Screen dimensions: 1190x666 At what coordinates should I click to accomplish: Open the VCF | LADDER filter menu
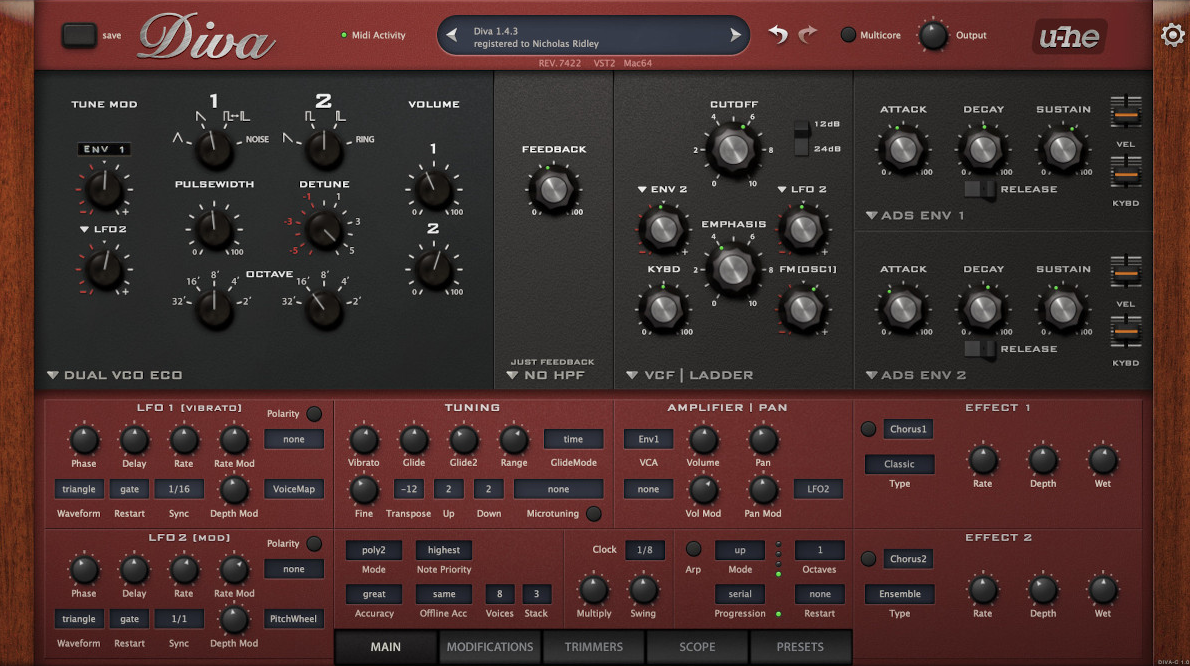[x=690, y=375]
